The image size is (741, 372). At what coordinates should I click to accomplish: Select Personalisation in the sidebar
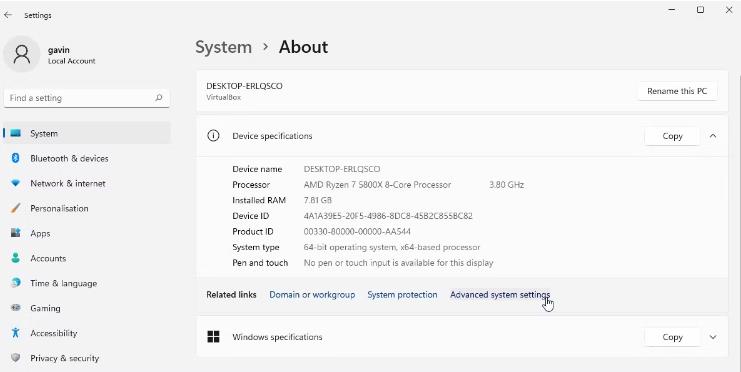(x=87, y=208)
